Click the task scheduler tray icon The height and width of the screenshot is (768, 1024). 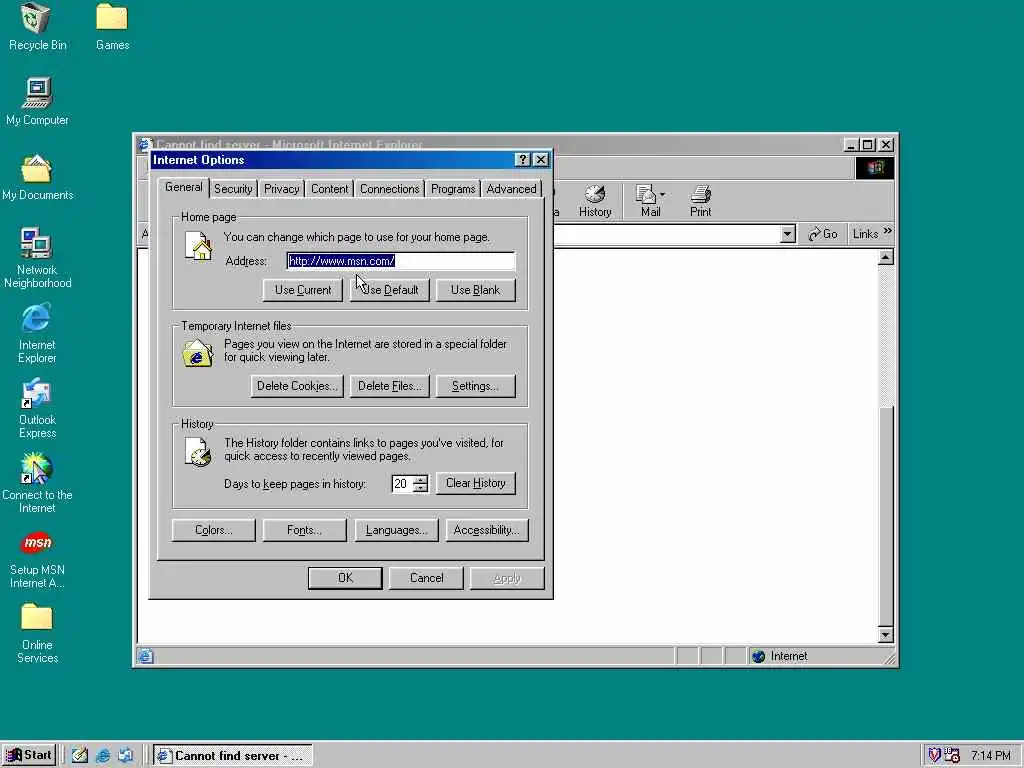tap(952, 755)
